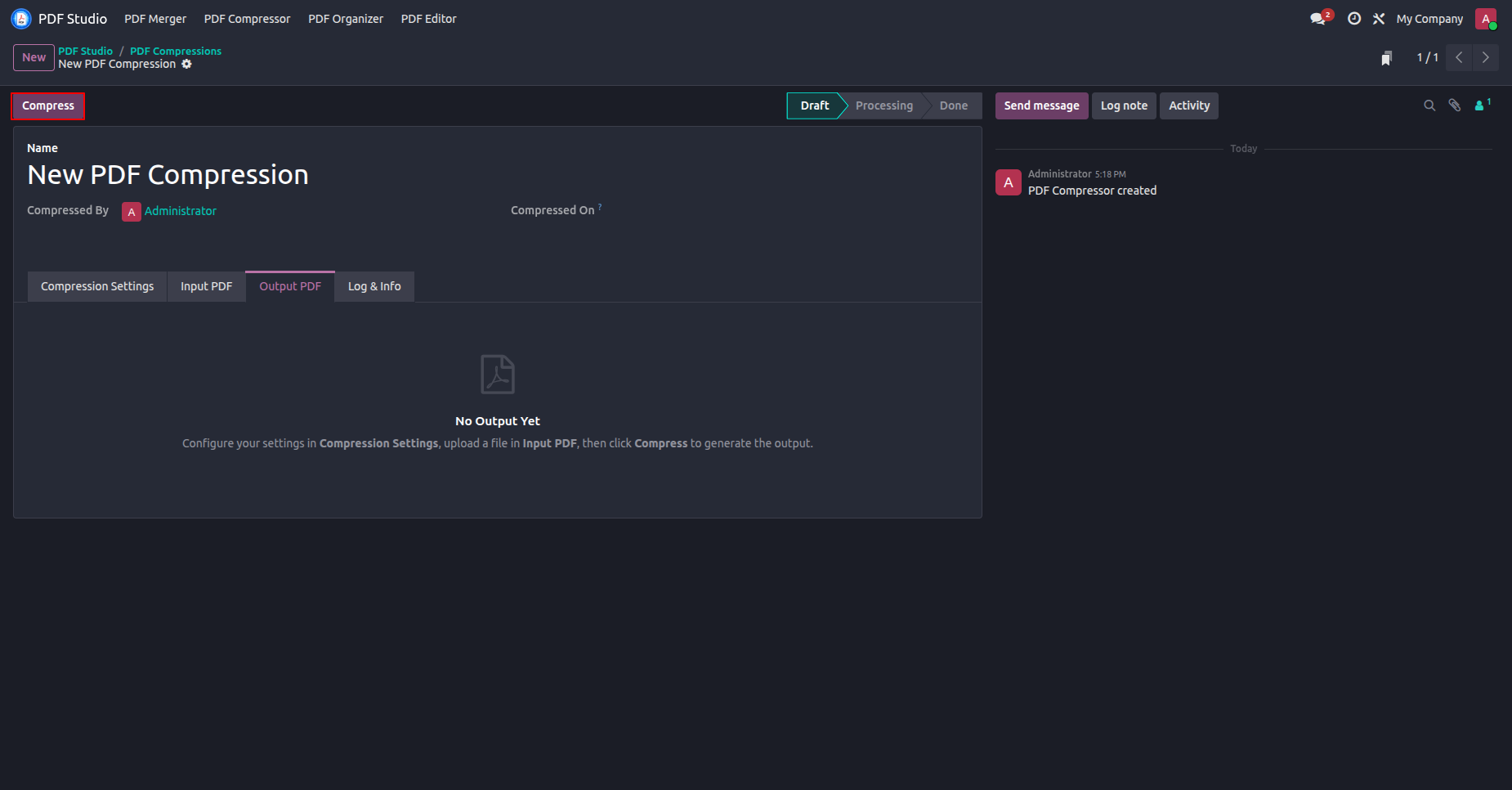Search chatter messages magnifier icon
1512x790 pixels.
point(1429,105)
